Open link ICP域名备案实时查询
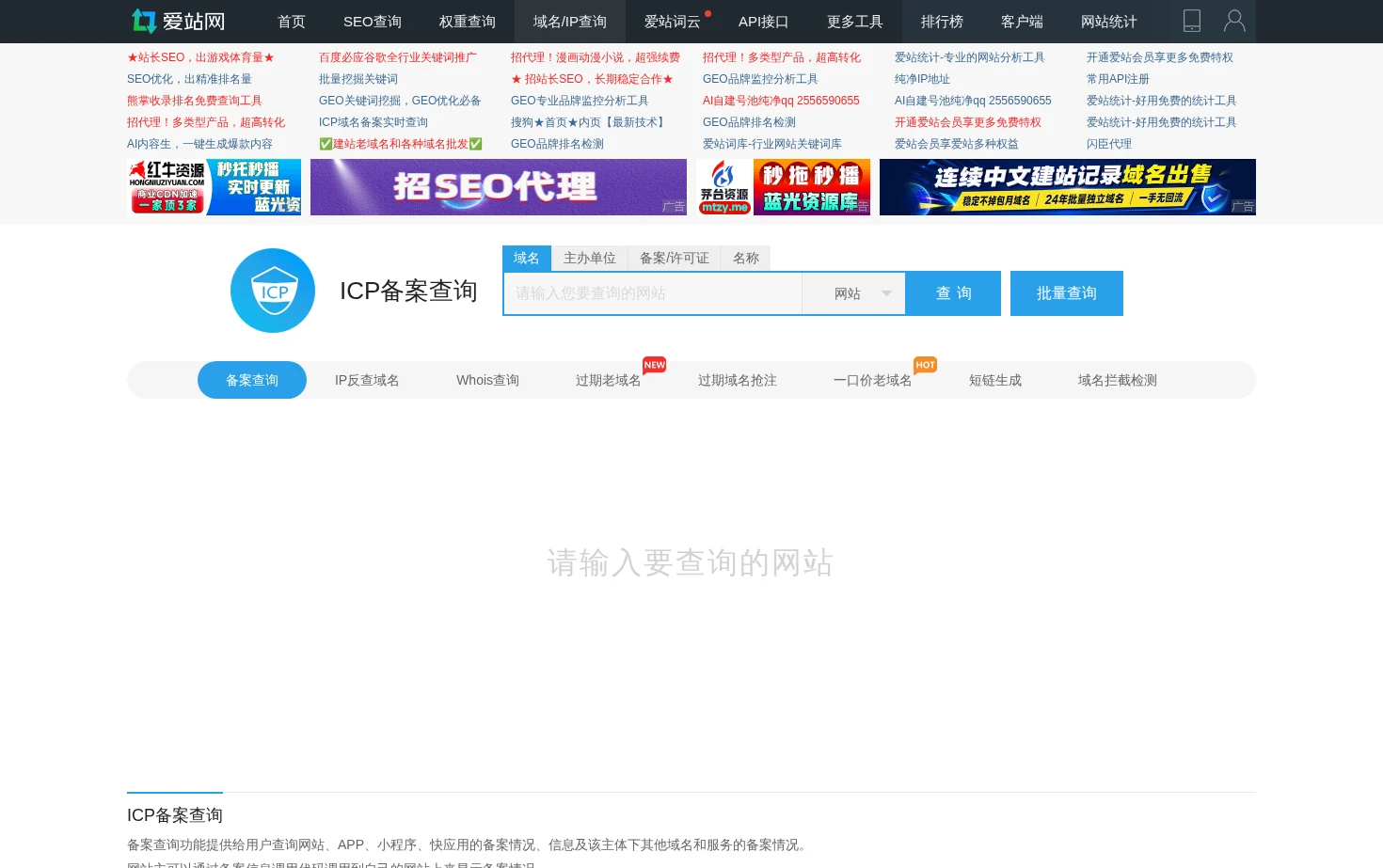Screen dimensions: 1383x868 (x=374, y=122)
